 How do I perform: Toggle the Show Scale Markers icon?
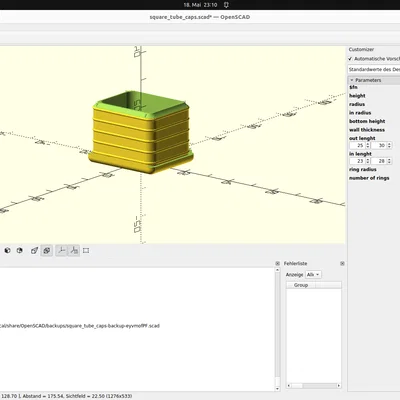[x=74, y=250]
